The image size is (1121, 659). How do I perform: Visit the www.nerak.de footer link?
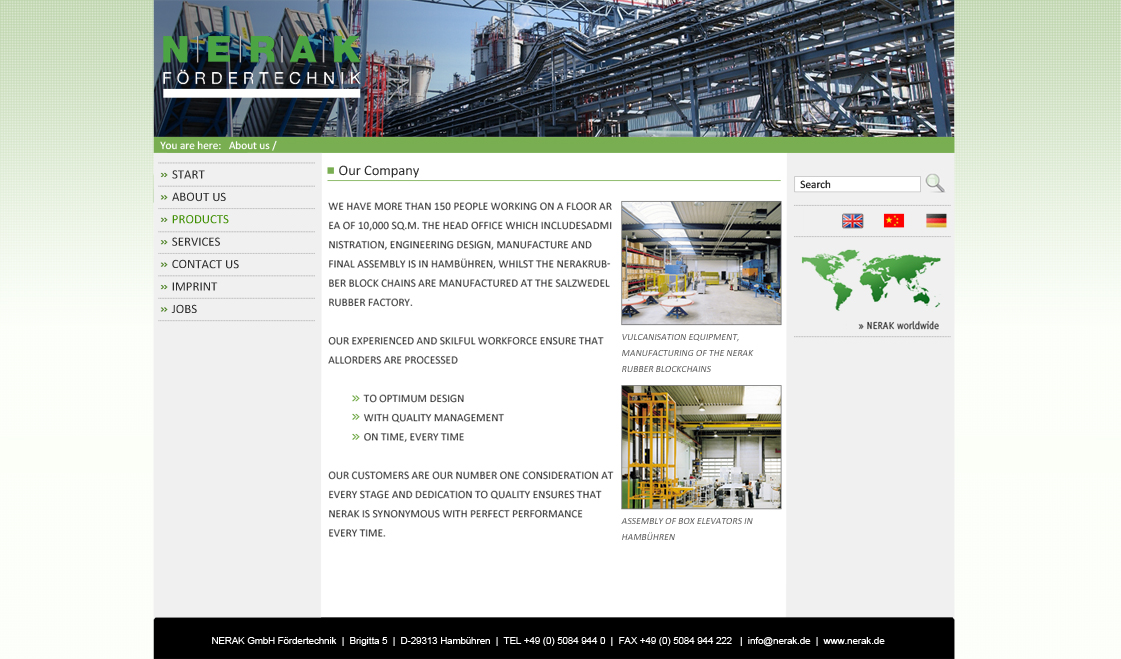point(854,641)
